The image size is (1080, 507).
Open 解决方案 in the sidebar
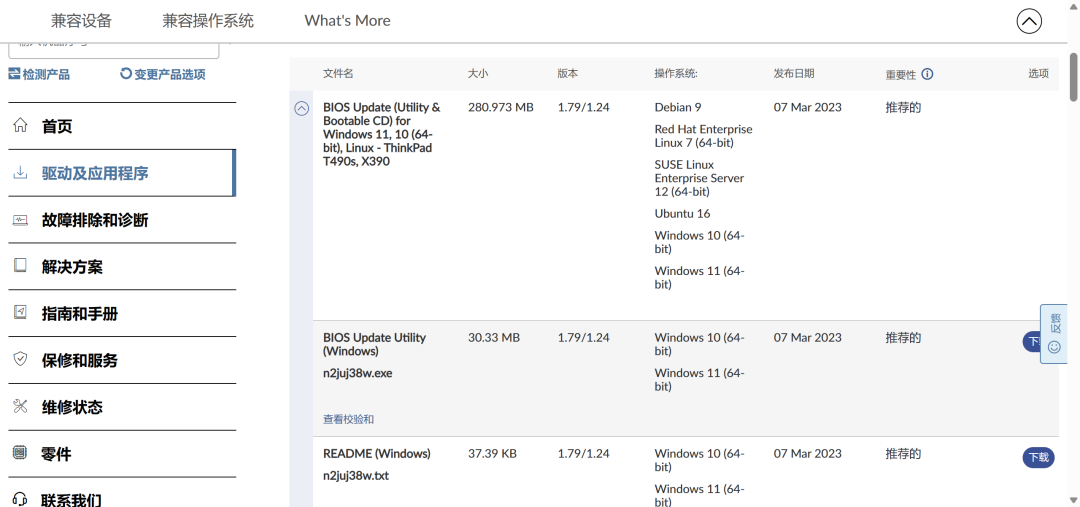click(122, 267)
